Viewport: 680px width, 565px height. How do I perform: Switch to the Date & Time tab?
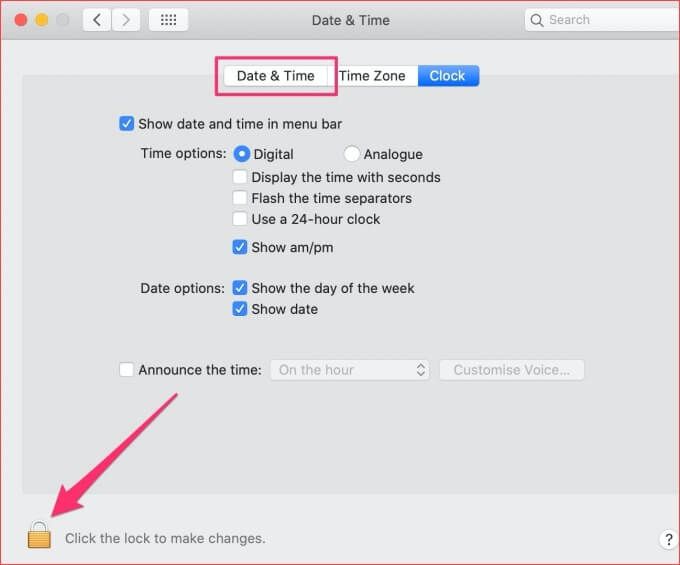(275, 76)
